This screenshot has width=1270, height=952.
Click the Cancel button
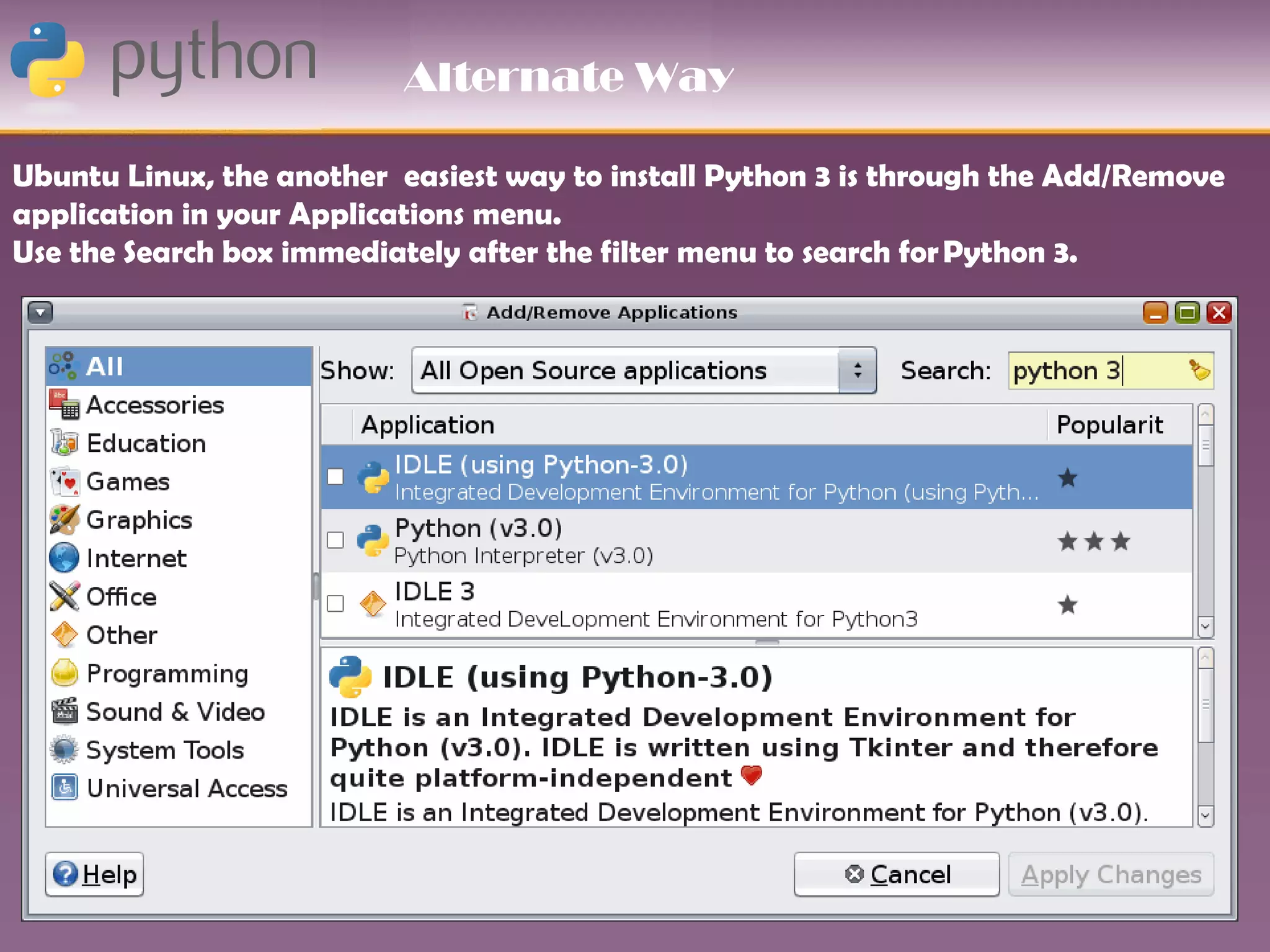tap(897, 874)
